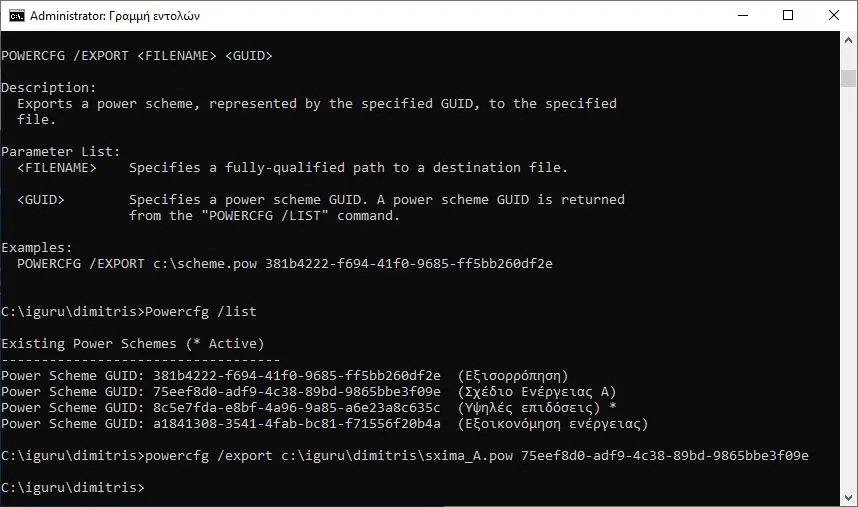Click the vertical scrollbar thumb
Screen dimensions: 858x507
point(849,79)
